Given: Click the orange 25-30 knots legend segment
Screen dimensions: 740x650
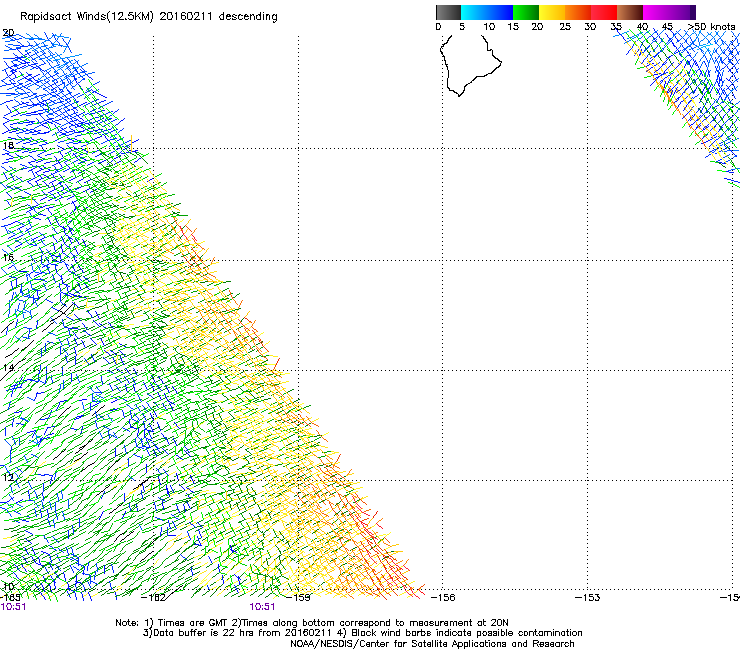Looking at the screenshot, I should click(x=578, y=12).
